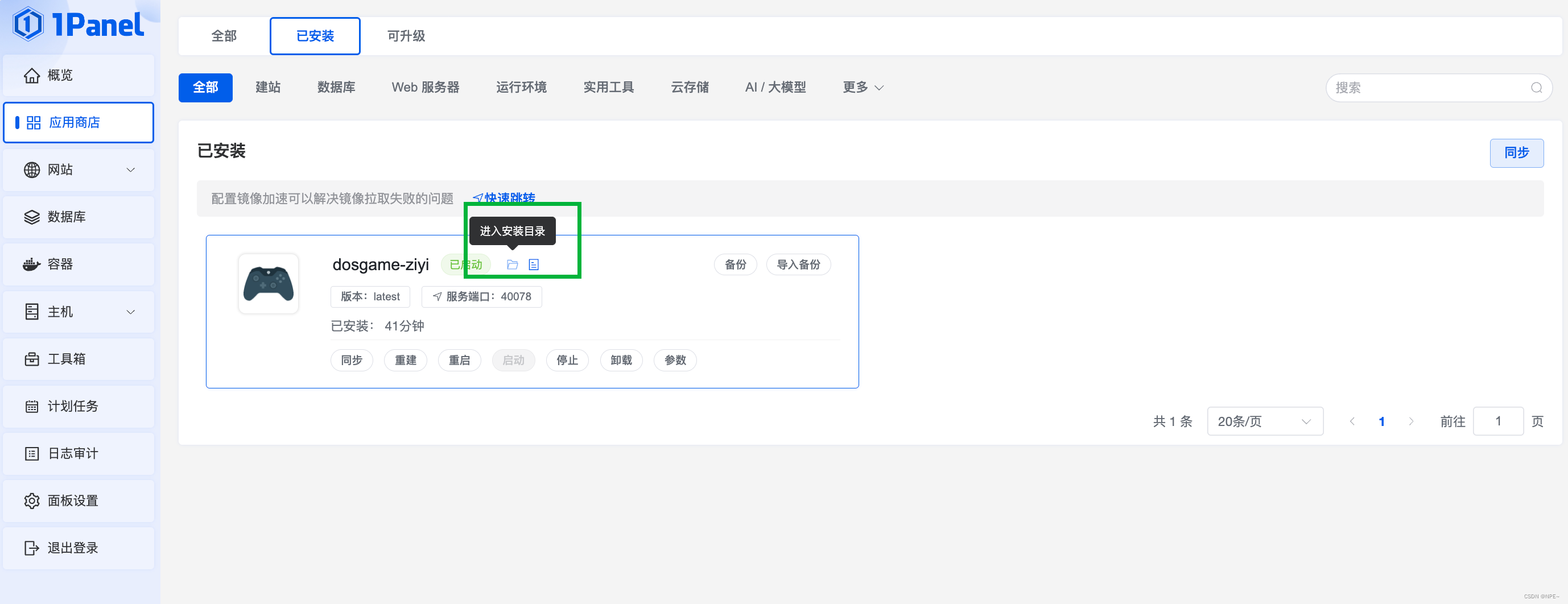1568x604 pixels.
Task: Open the 更多 categories dropdown
Action: tap(863, 88)
